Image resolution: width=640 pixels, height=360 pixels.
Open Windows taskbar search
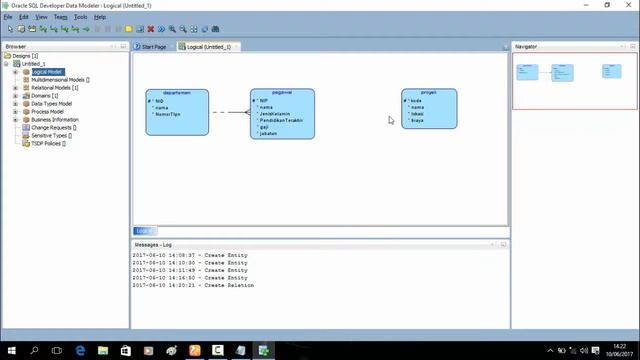(x=34, y=351)
